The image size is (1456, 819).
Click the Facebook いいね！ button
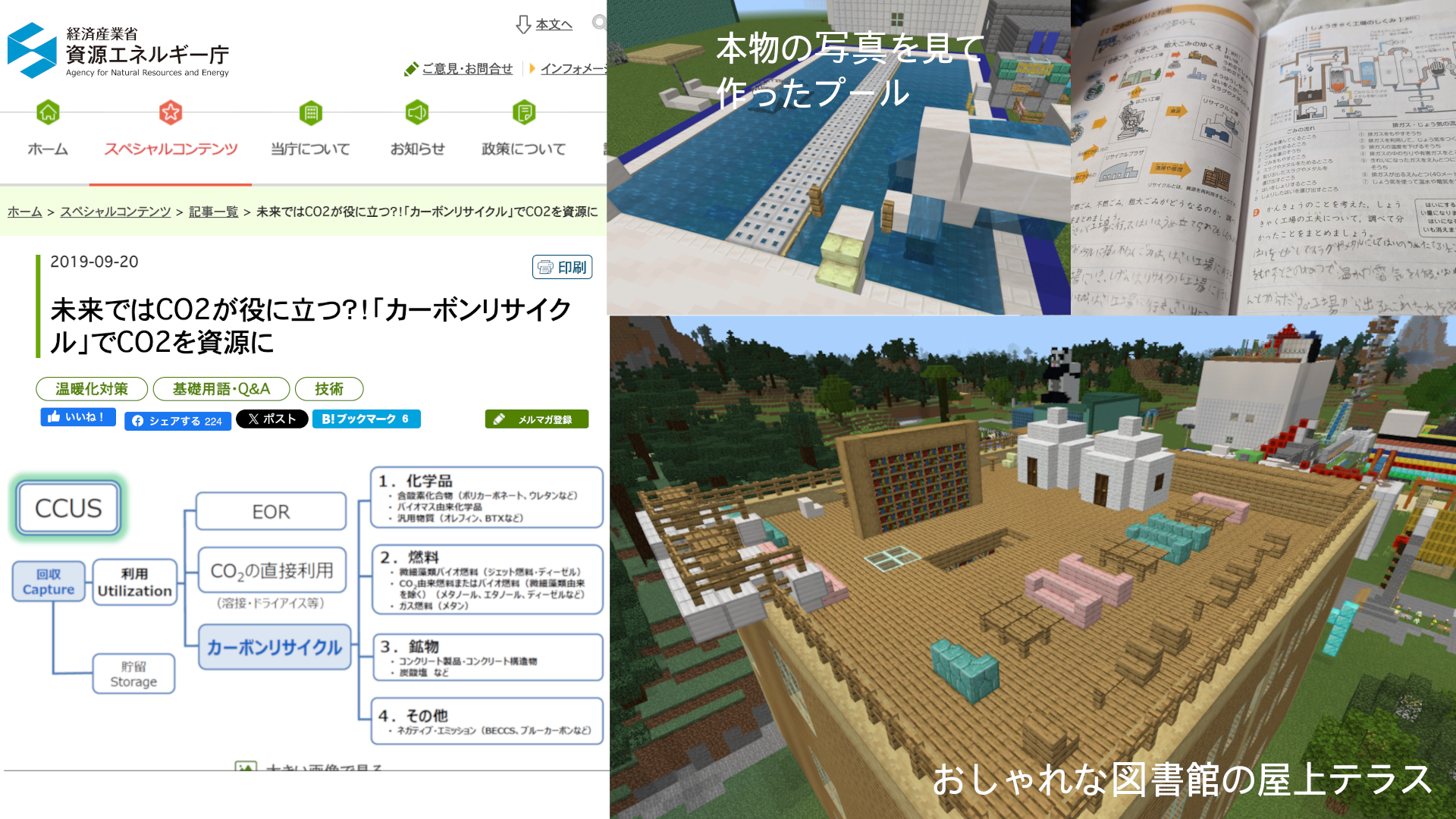pyautogui.click(x=78, y=417)
